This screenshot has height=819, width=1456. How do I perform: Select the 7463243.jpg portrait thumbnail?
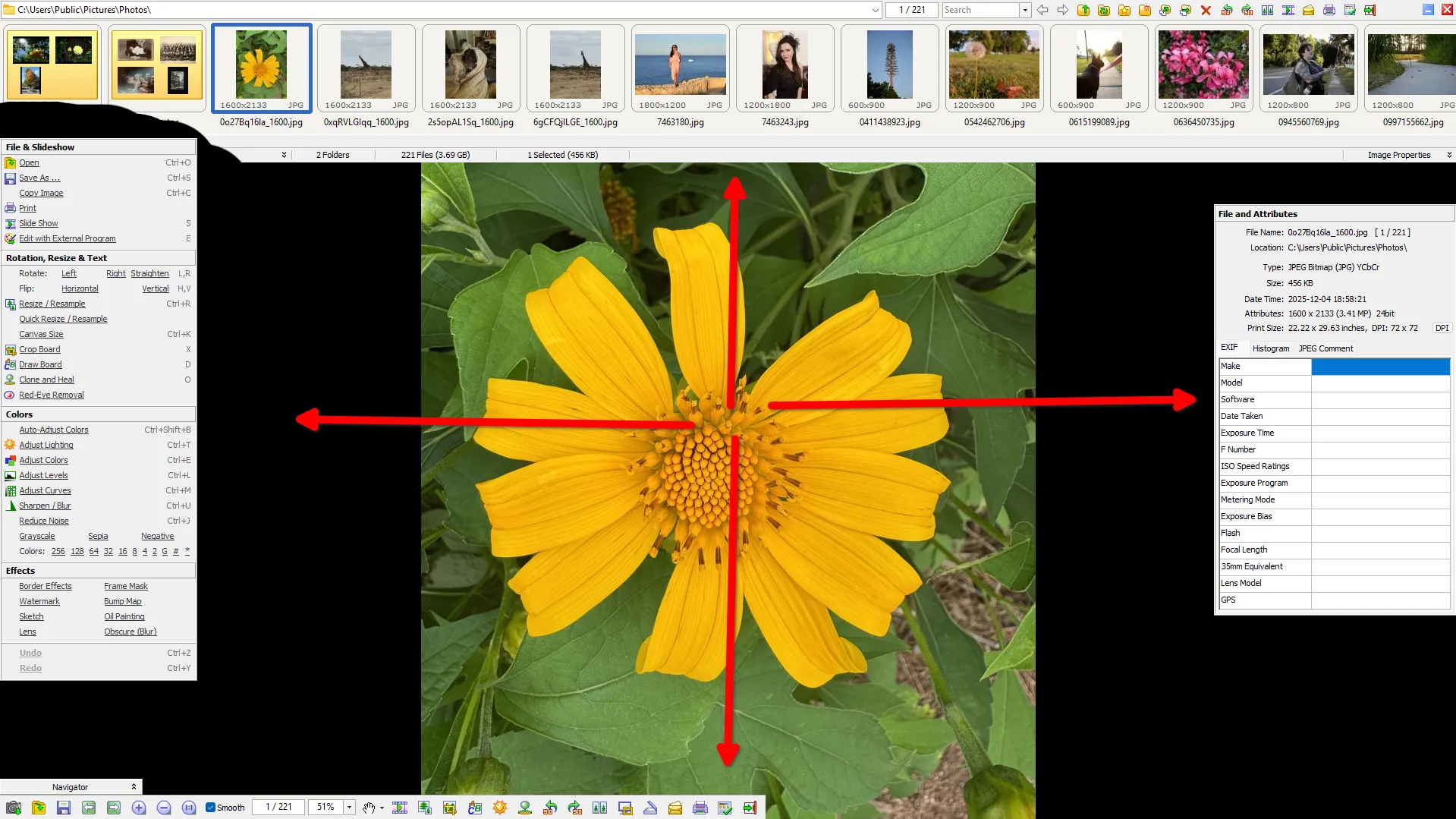[x=785, y=68]
